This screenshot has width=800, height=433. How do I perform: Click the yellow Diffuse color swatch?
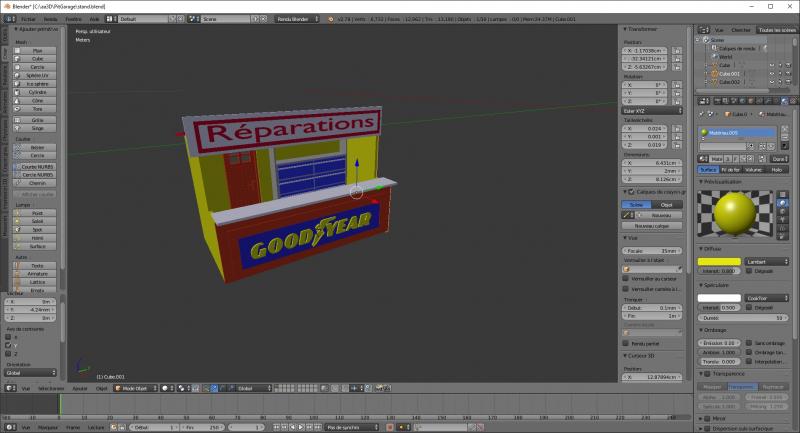(720, 262)
